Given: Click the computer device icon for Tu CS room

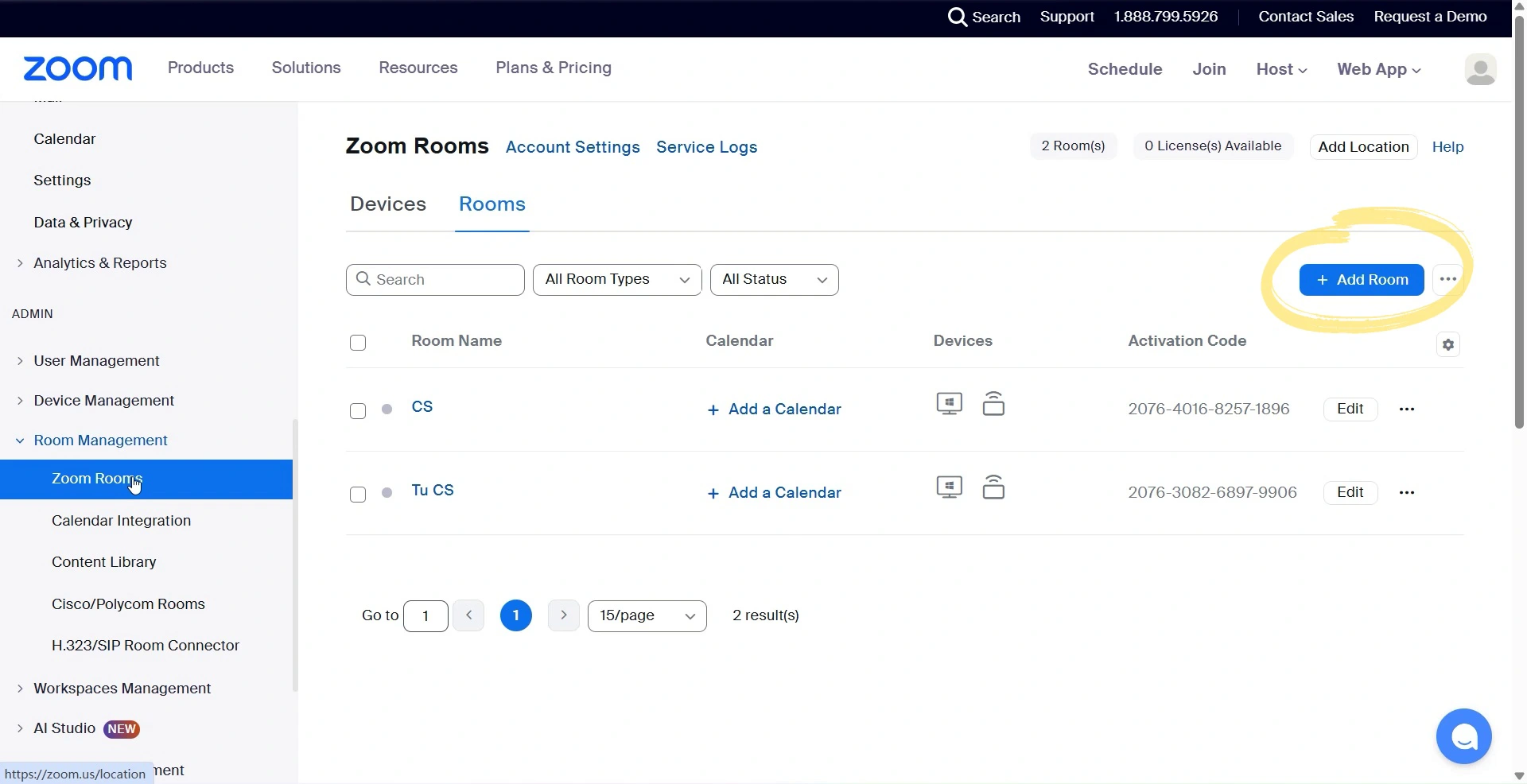Looking at the screenshot, I should point(950,487).
